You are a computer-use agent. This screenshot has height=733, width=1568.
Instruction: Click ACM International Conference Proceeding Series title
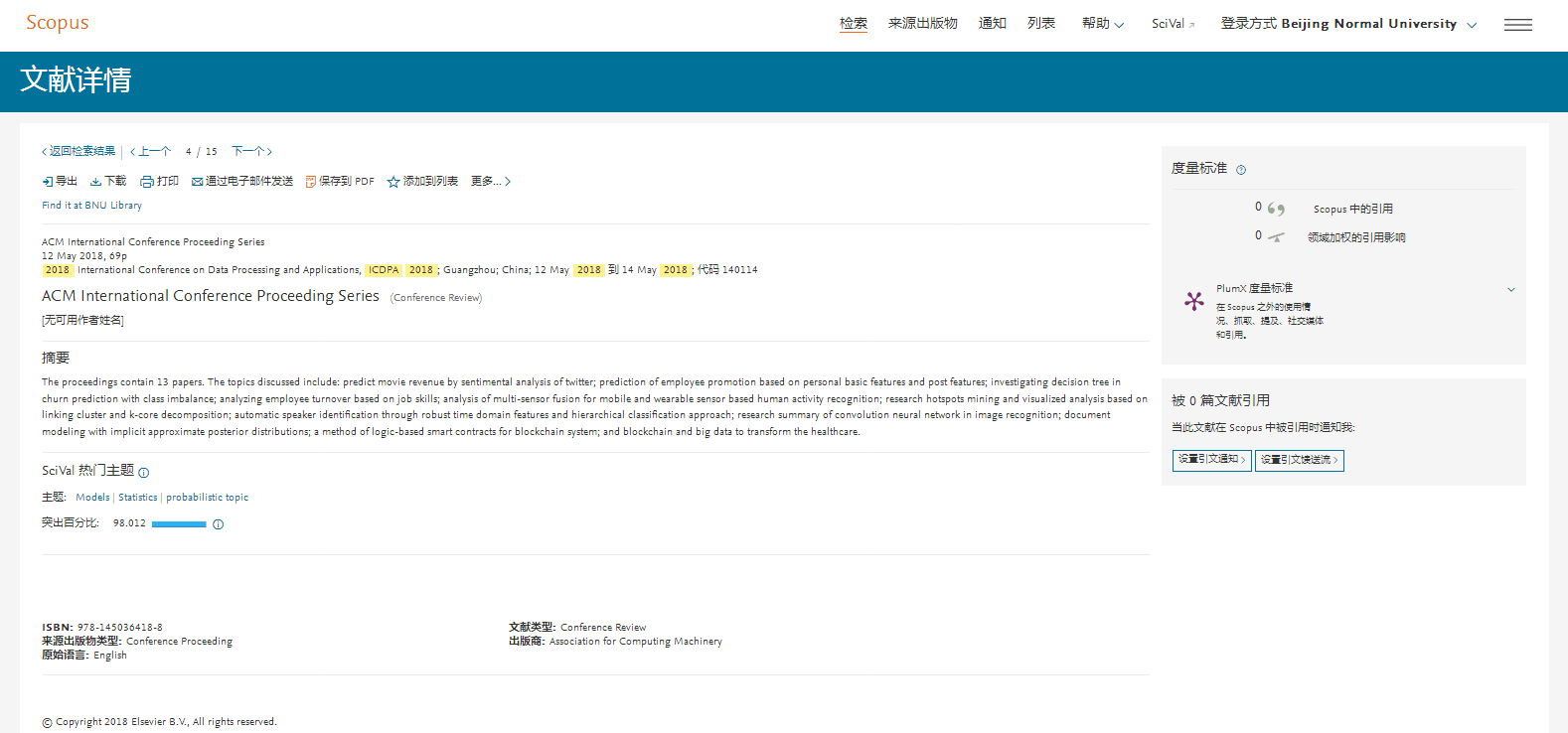211,296
